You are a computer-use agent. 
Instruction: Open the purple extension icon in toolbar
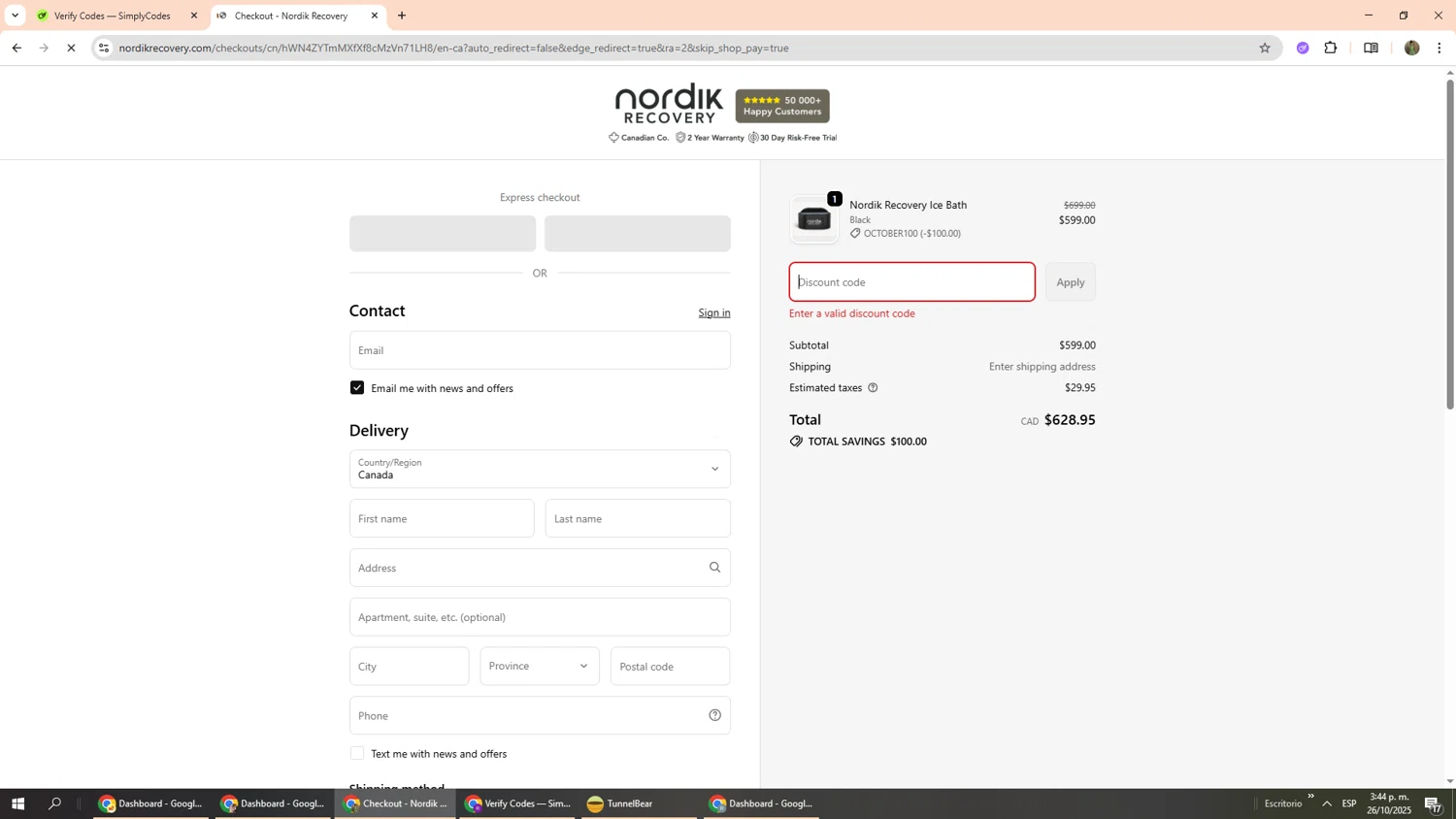pos(1303,48)
